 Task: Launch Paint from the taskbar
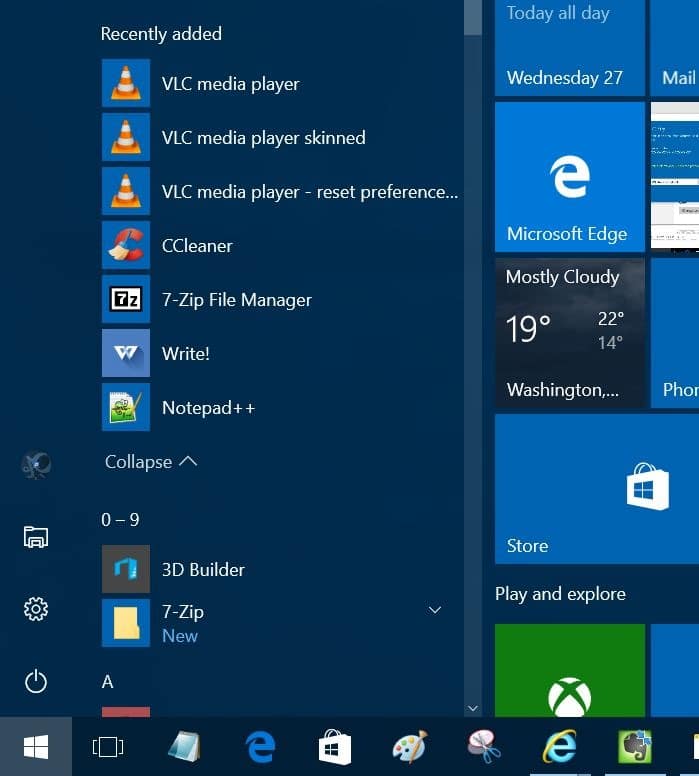410,746
